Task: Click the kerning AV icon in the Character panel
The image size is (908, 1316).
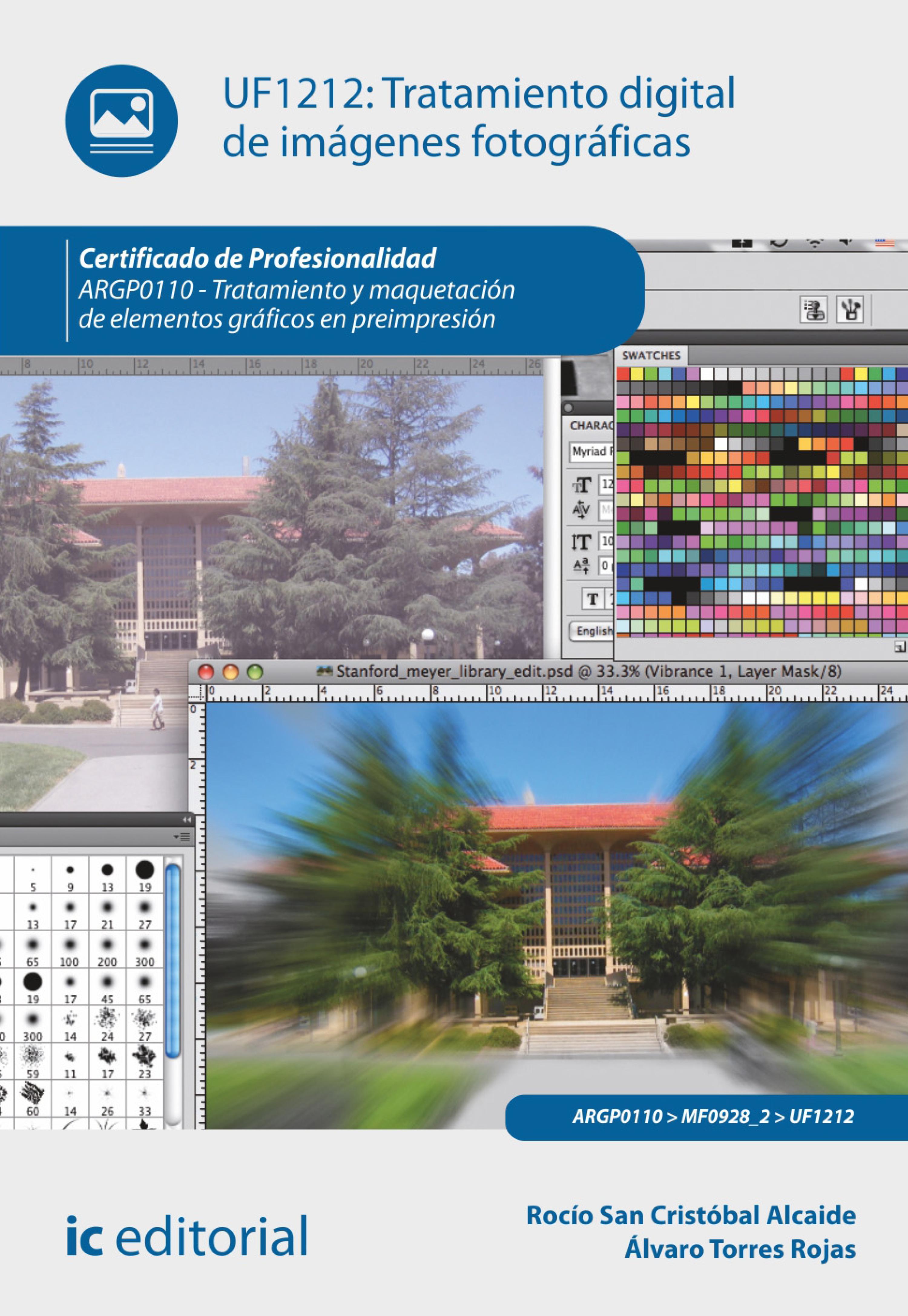Action: click(581, 509)
